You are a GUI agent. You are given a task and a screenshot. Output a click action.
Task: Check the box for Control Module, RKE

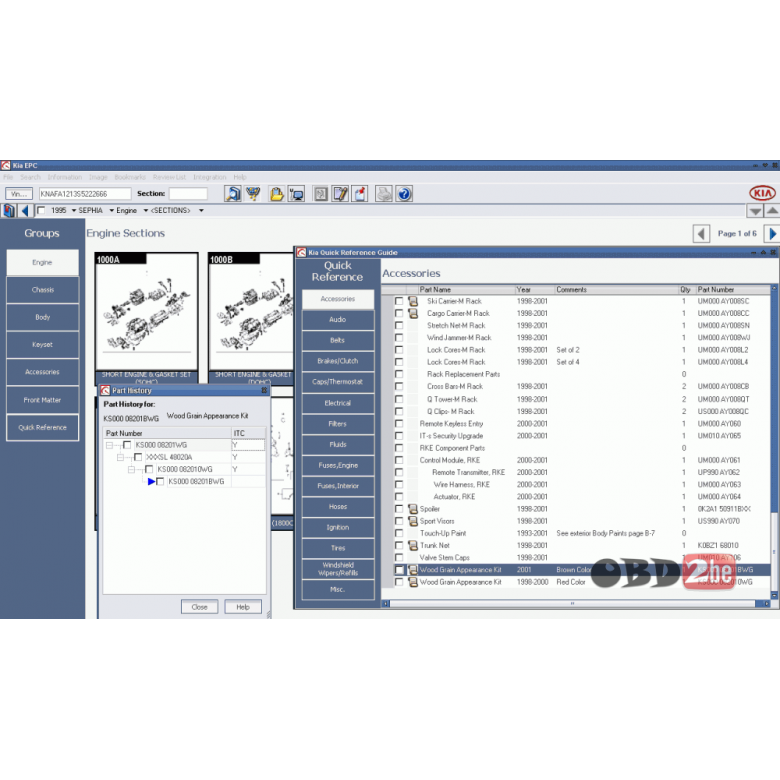point(399,460)
